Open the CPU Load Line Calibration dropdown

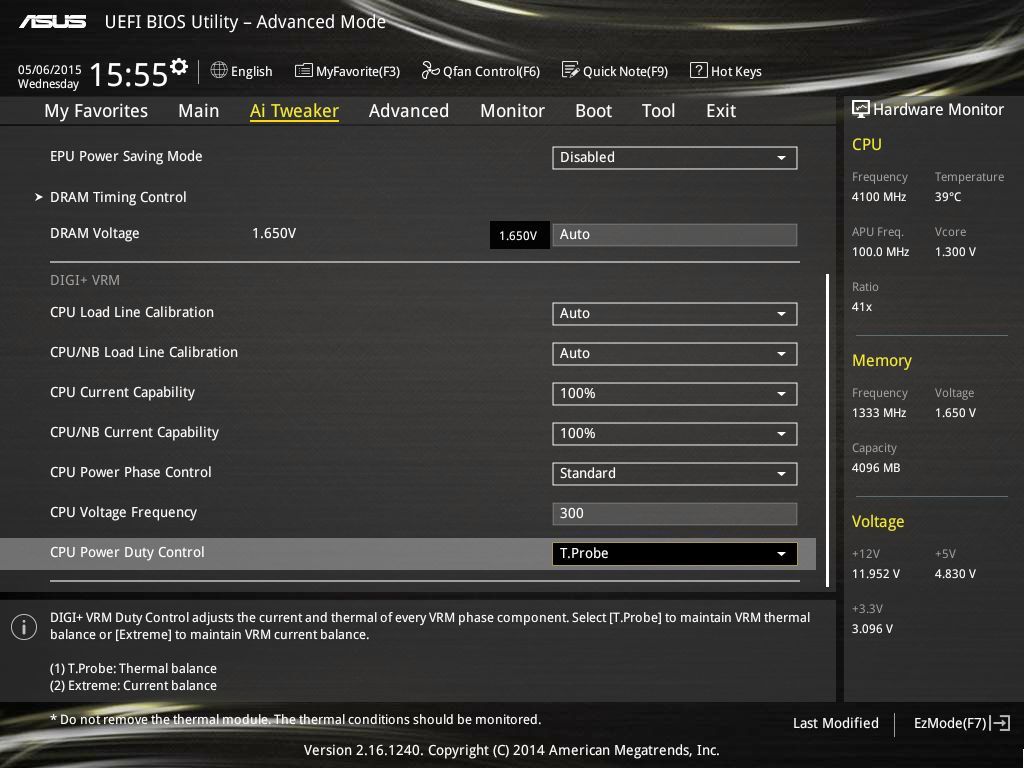674,313
